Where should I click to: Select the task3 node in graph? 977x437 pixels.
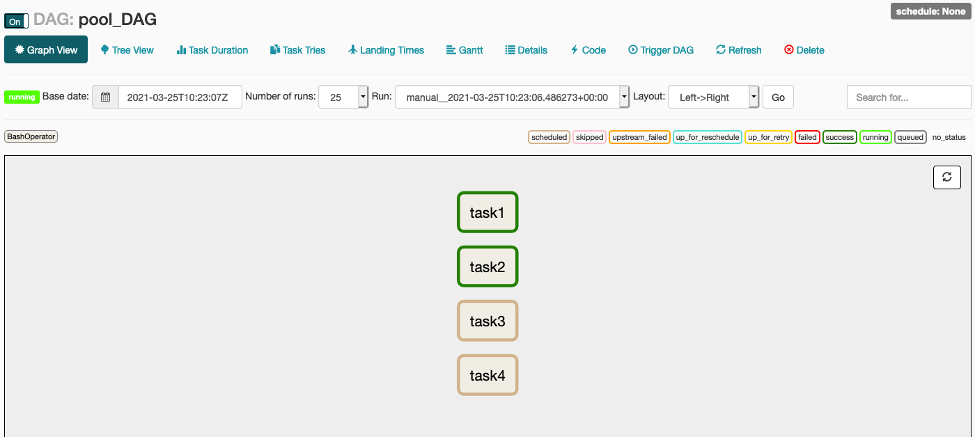pyautogui.click(x=487, y=321)
